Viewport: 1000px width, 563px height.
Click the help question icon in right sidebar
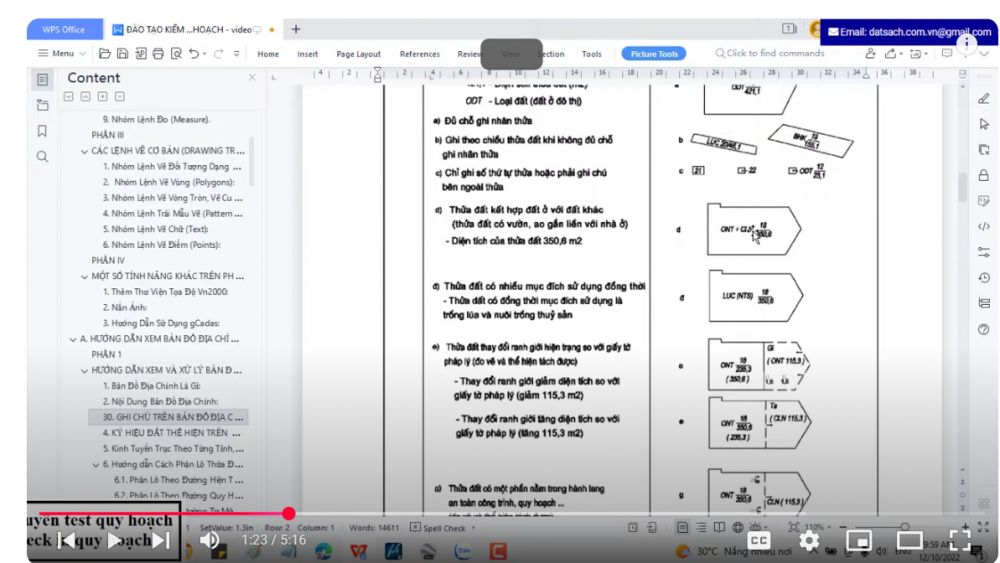pyautogui.click(x=984, y=329)
